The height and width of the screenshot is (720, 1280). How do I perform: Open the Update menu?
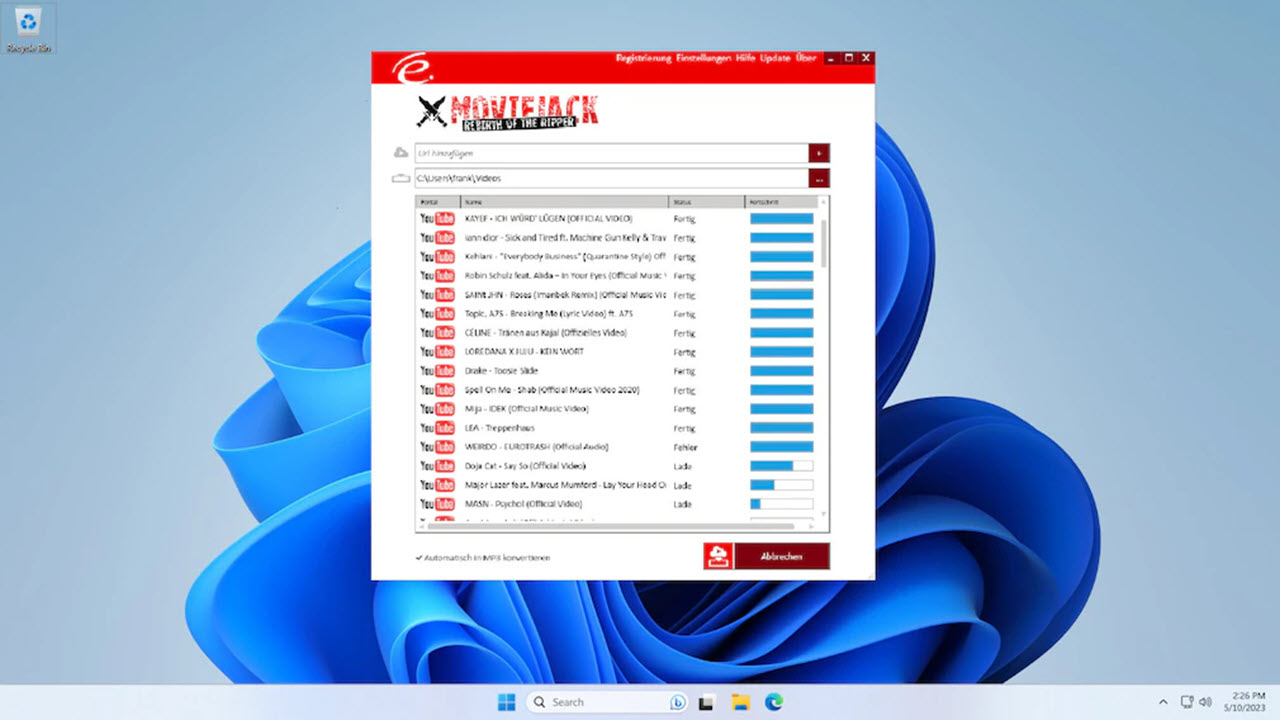click(775, 58)
